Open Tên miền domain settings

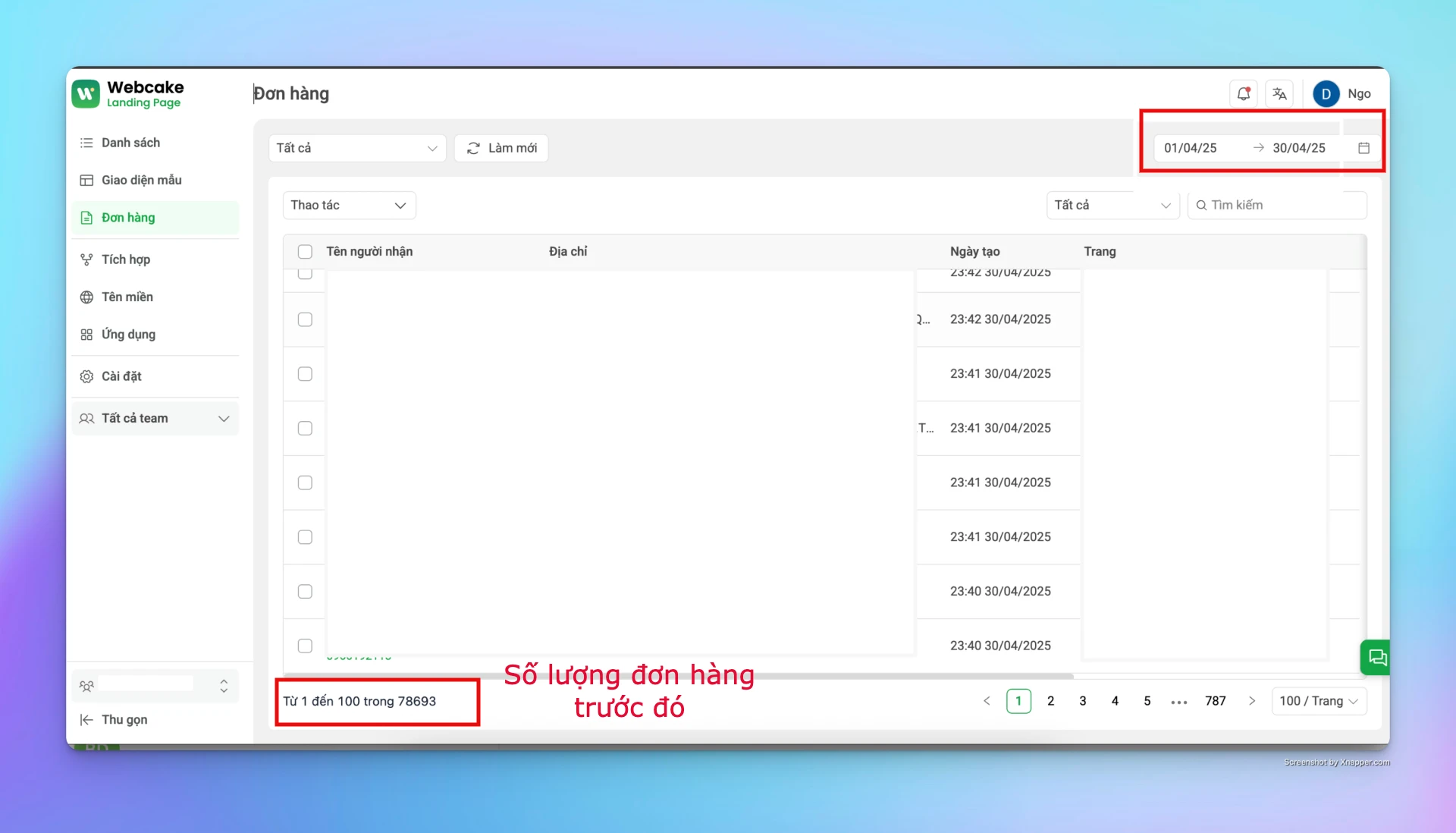[127, 297]
